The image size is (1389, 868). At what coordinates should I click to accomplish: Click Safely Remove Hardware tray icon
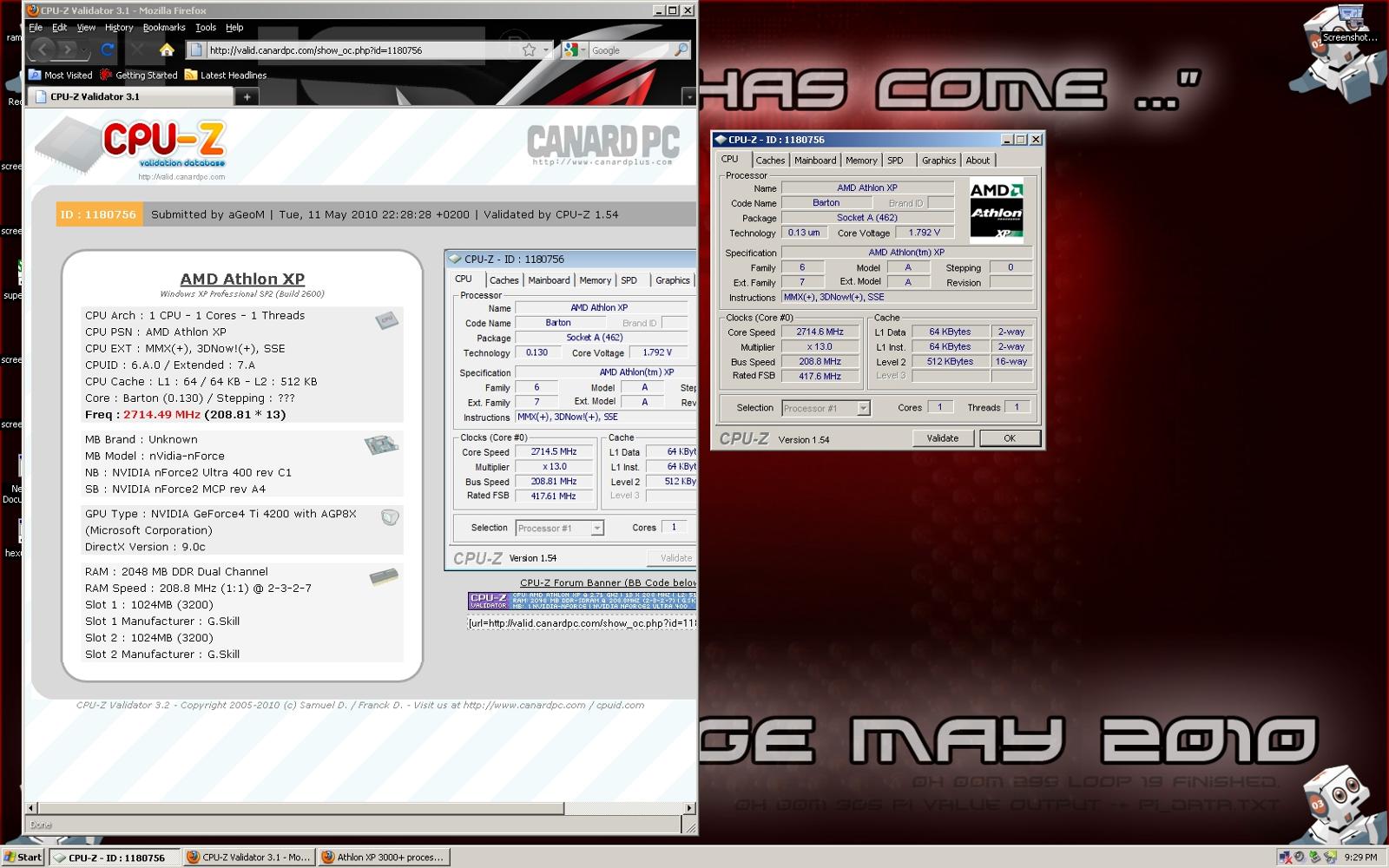[x=1314, y=857]
